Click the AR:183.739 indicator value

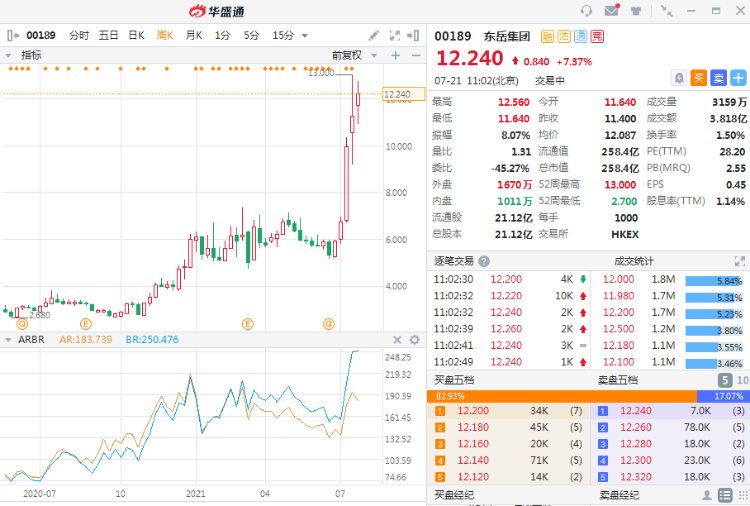pyautogui.click(x=86, y=340)
